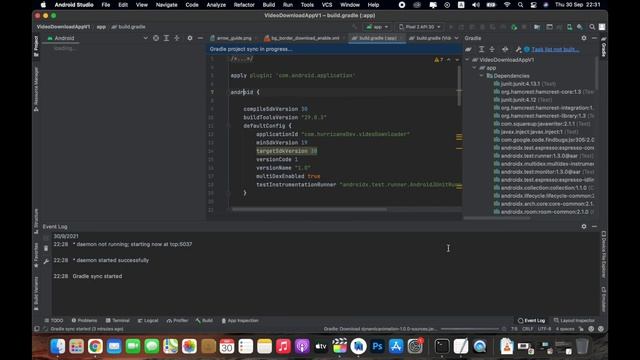Open the Terminal tool window
This screenshot has width=640, height=360.
118,321
